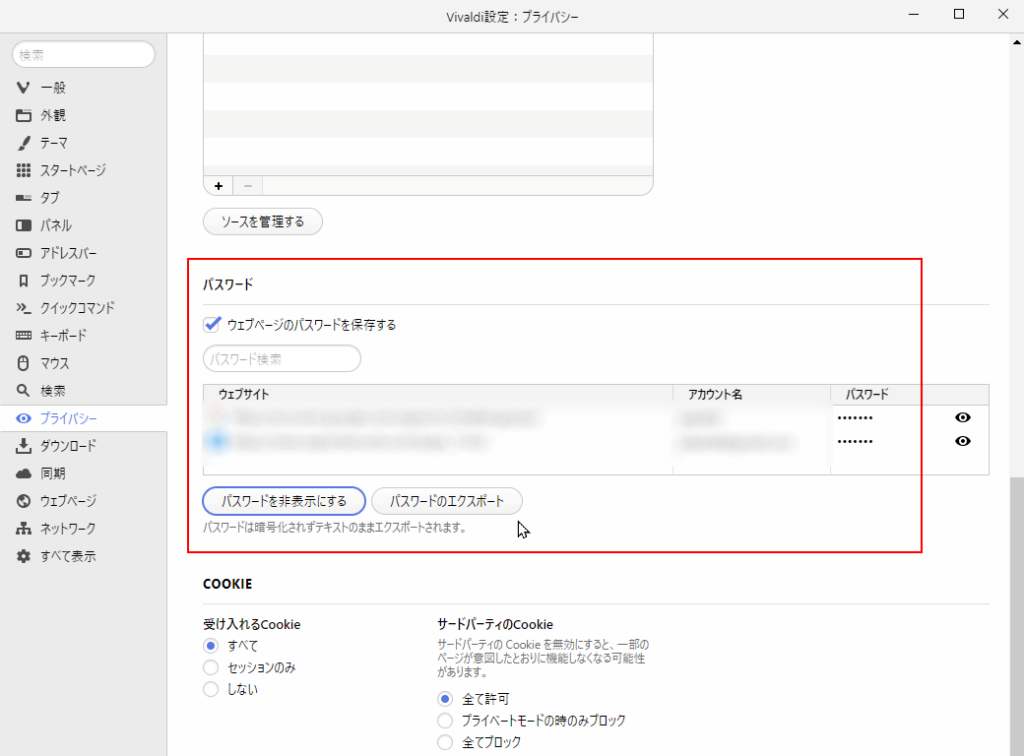Open 外観 appearance settings icon
Viewport: 1024px width, 756px height.
point(24,116)
